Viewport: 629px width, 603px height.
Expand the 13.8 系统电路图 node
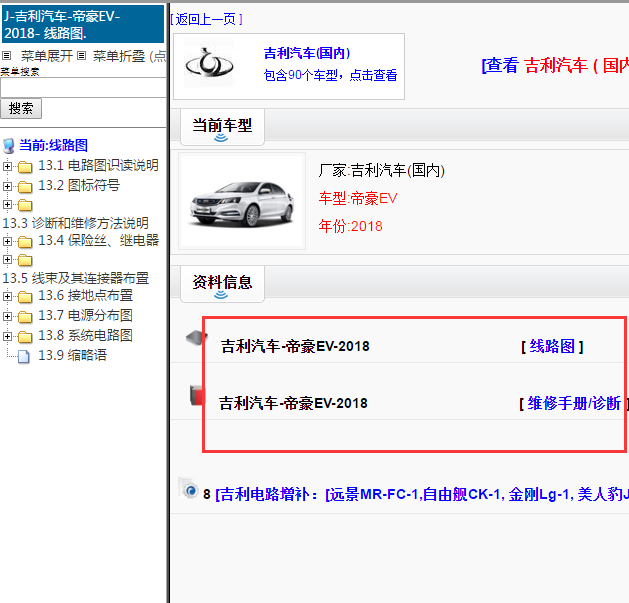coord(7,336)
